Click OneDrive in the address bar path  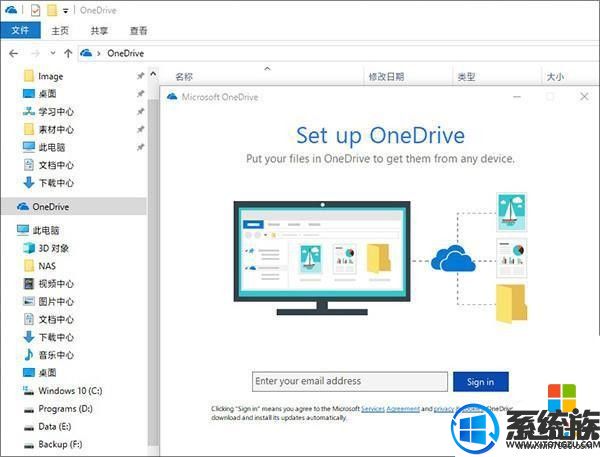pos(126,53)
